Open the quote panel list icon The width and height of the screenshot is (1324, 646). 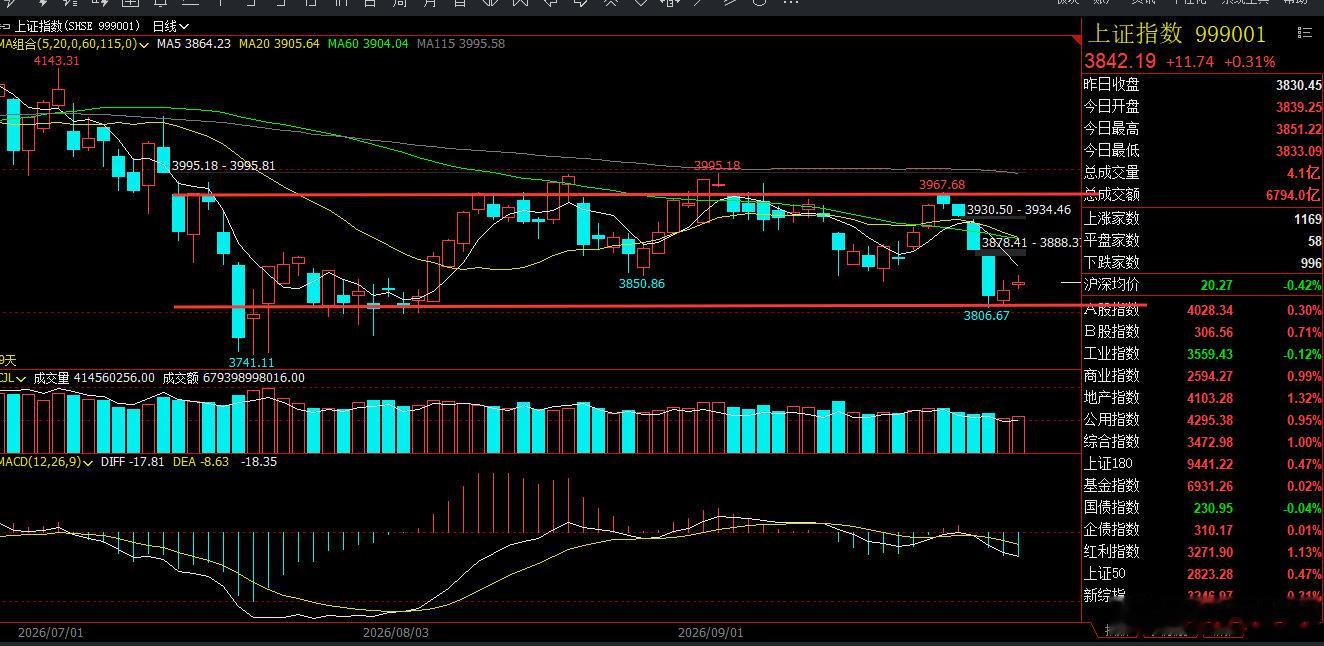tap(1304, 33)
